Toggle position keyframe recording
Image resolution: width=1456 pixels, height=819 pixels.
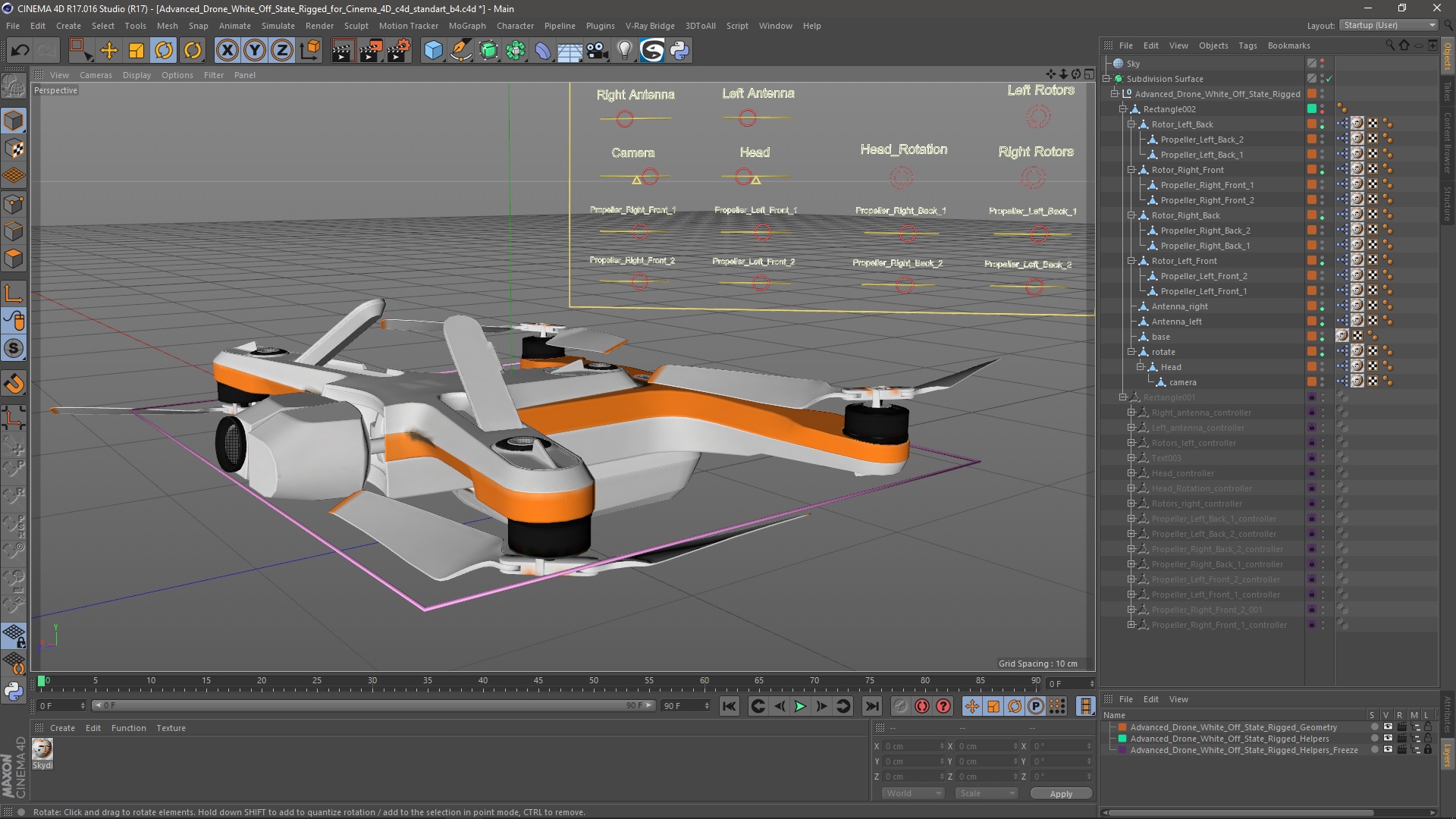click(971, 706)
